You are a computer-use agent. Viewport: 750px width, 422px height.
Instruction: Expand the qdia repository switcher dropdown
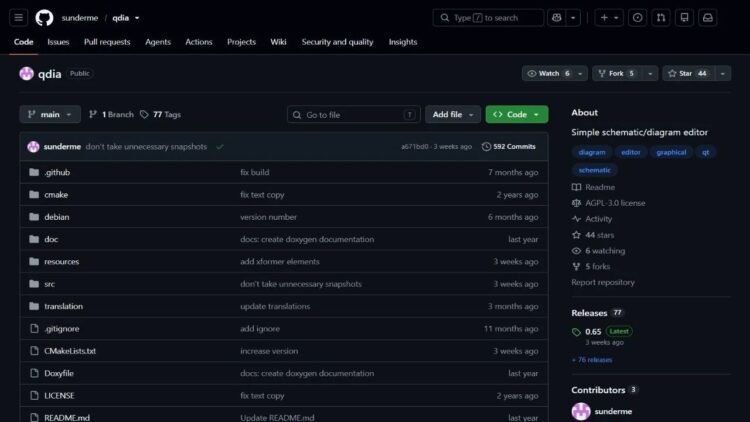pyautogui.click(x=137, y=18)
